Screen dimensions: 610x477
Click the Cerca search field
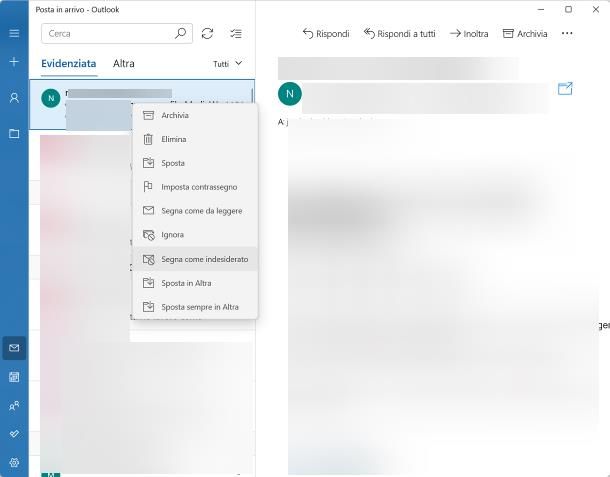coord(117,33)
